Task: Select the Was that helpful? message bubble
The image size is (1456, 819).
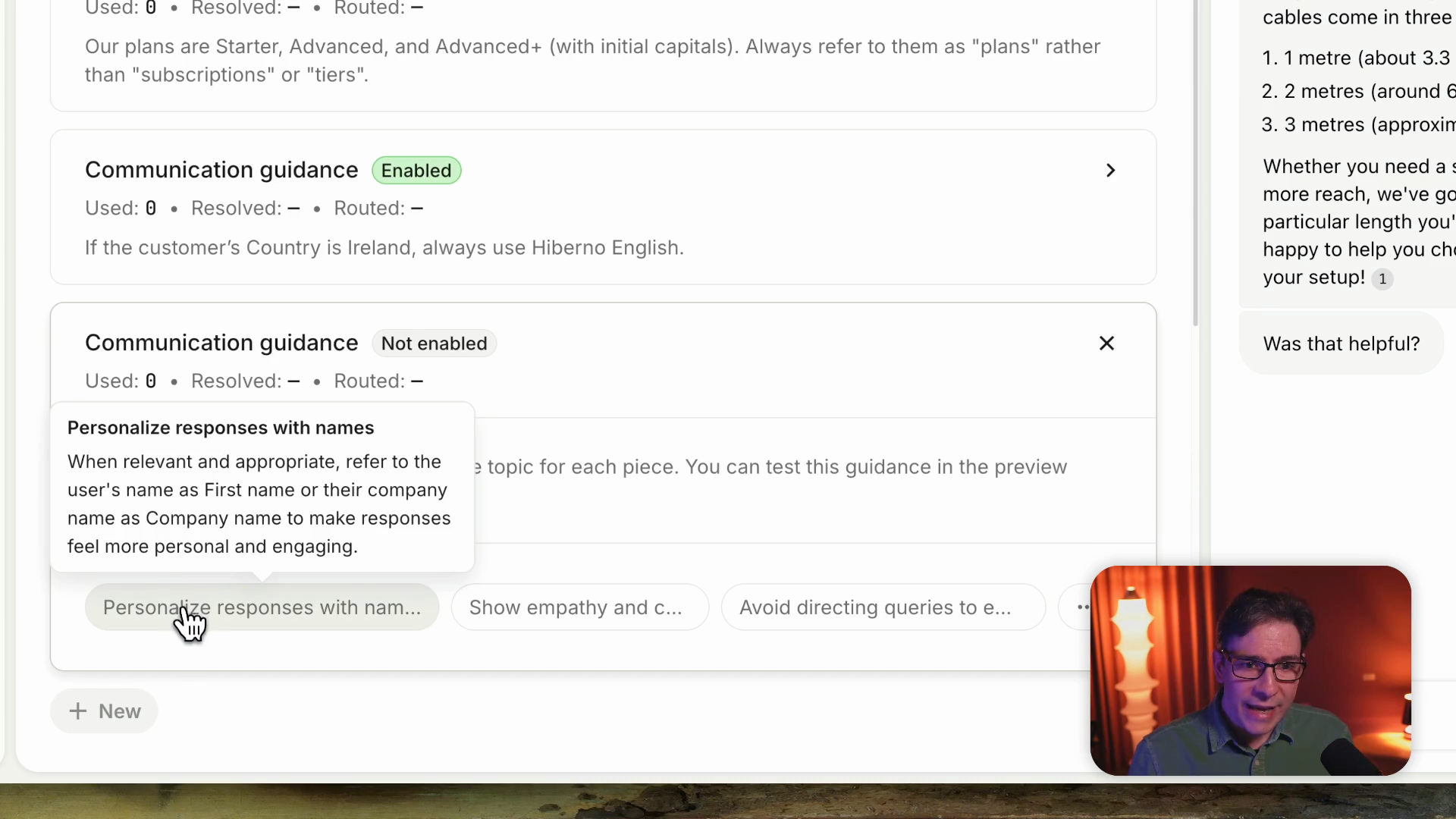Action: pos(1341,344)
